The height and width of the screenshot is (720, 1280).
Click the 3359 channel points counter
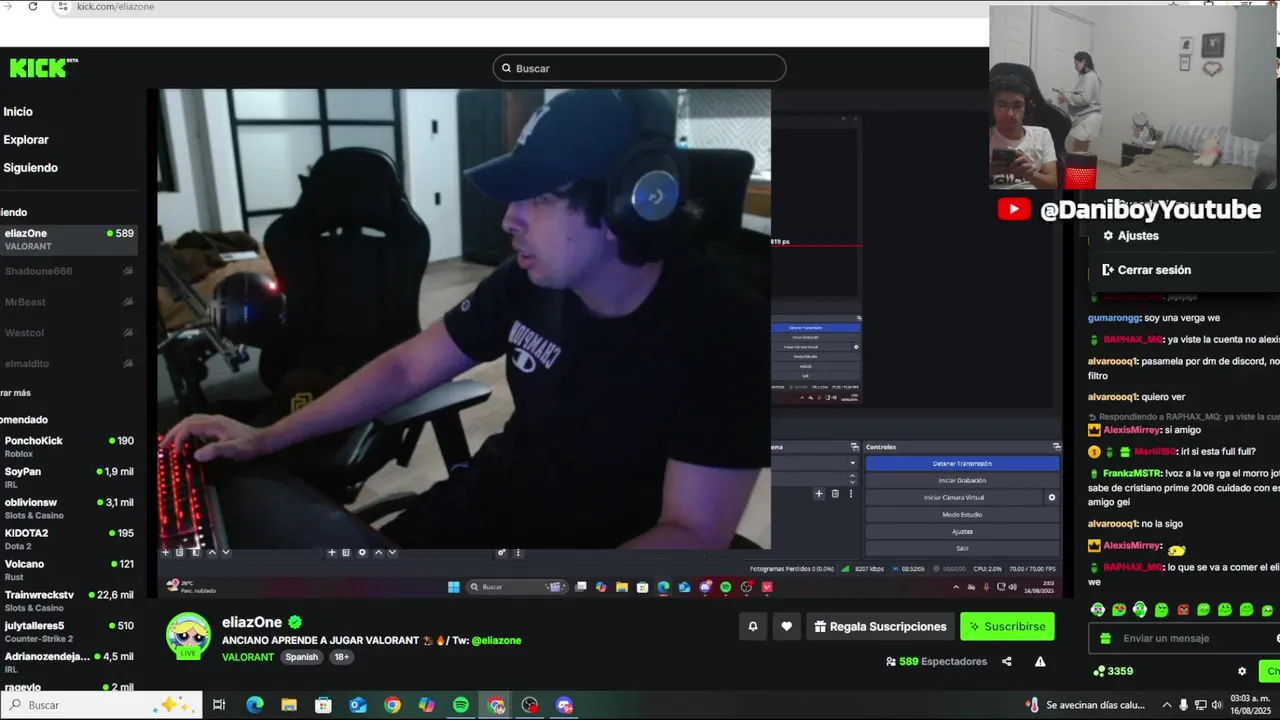(1113, 671)
